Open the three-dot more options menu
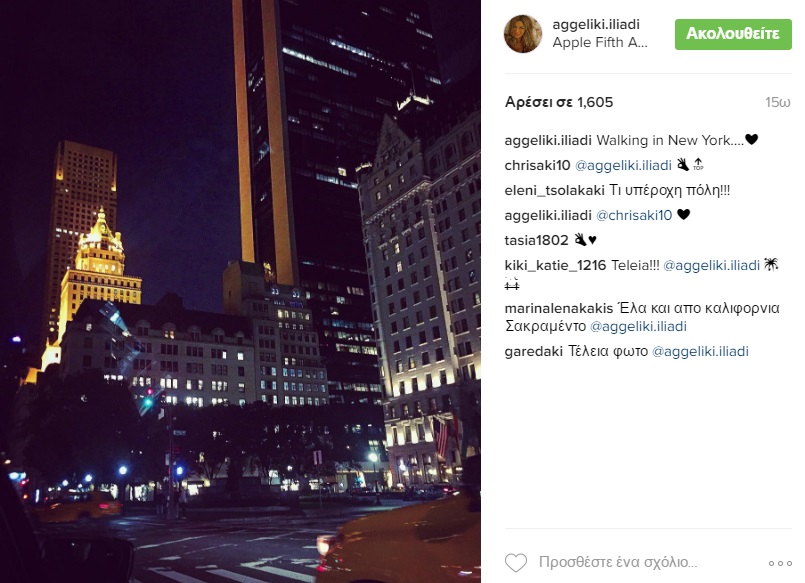 click(780, 563)
